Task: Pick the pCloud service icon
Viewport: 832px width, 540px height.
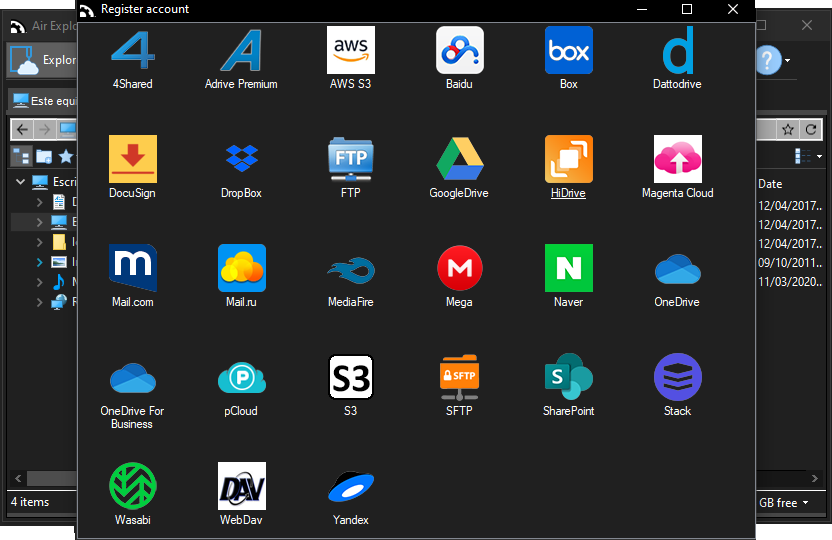Action: [x=241, y=386]
